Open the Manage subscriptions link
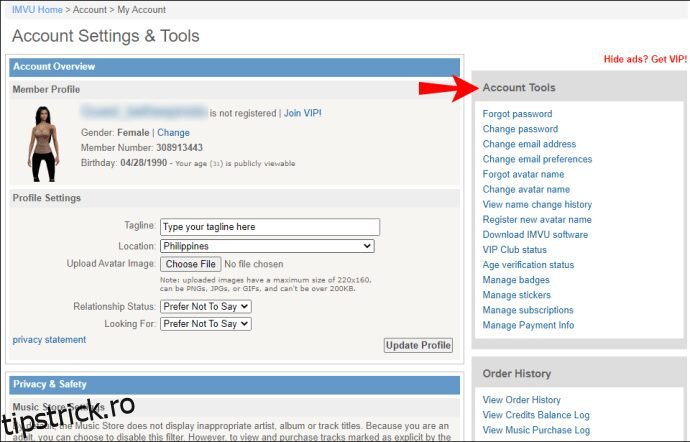 click(528, 310)
